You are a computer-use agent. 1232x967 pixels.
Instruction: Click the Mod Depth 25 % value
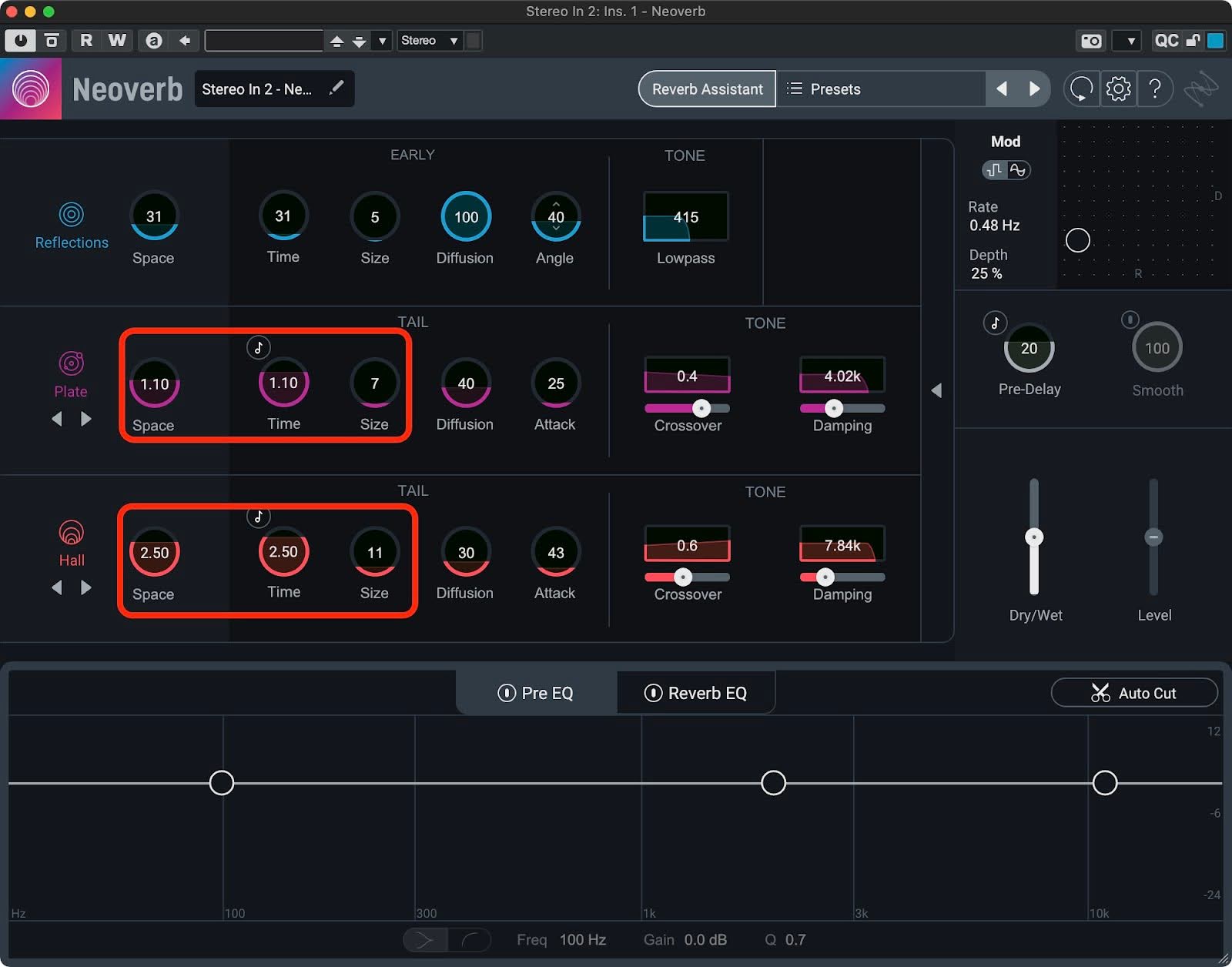click(986, 273)
